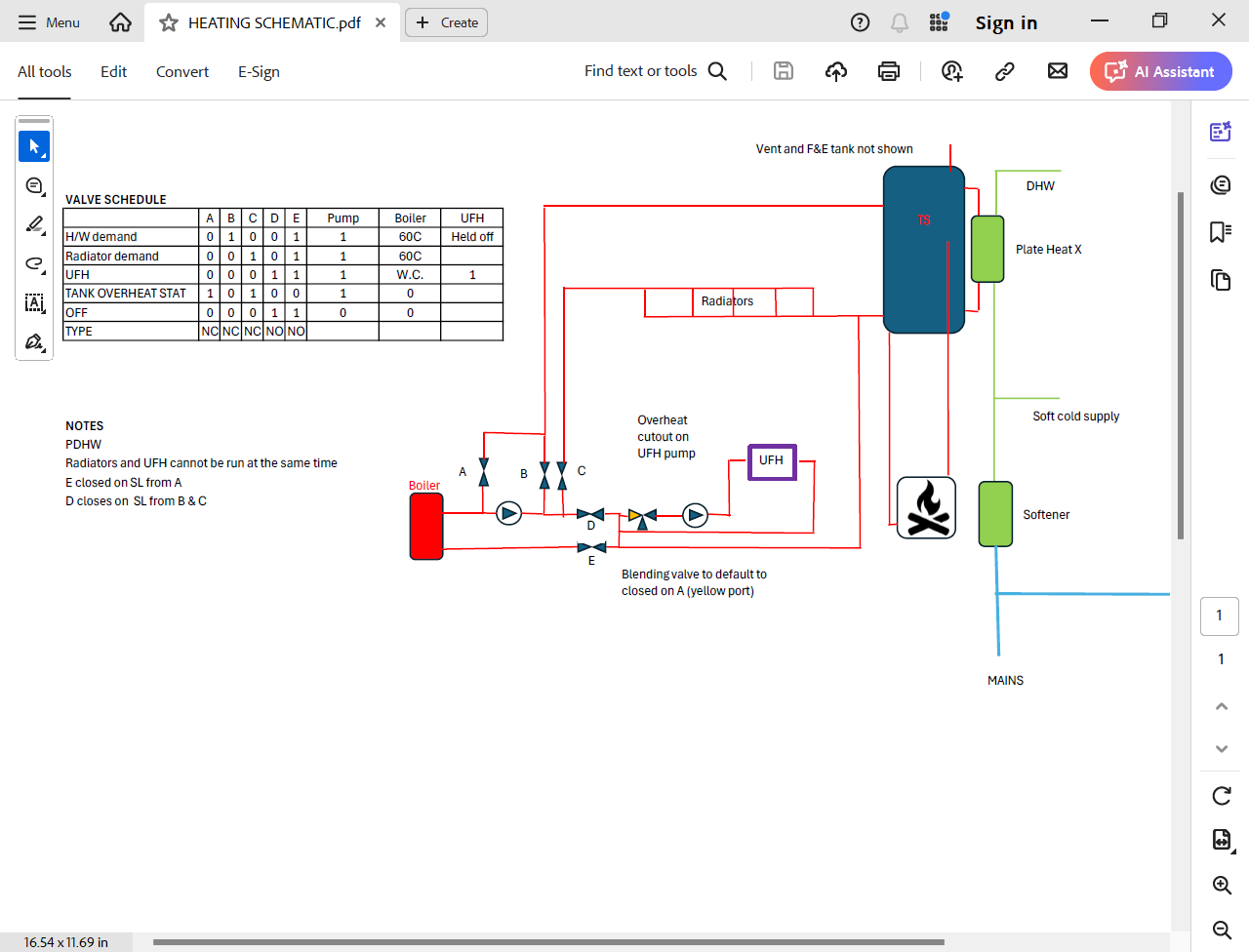
Task: Click the horizontal scrollbar at bottom
Action: point(546,942)
